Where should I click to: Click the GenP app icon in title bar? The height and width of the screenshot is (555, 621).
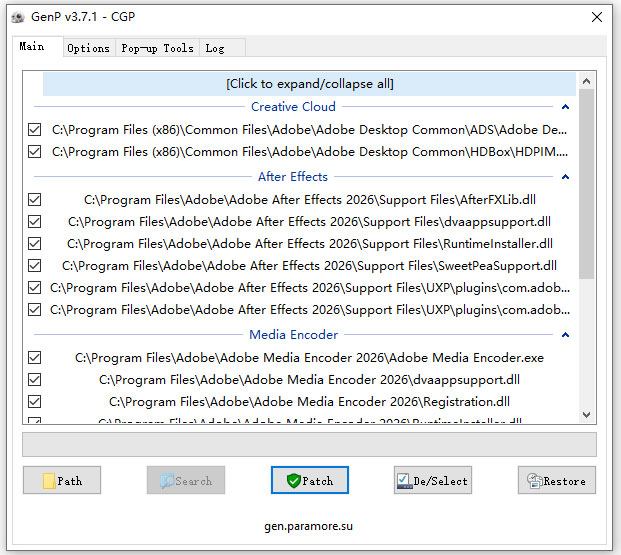17,17
